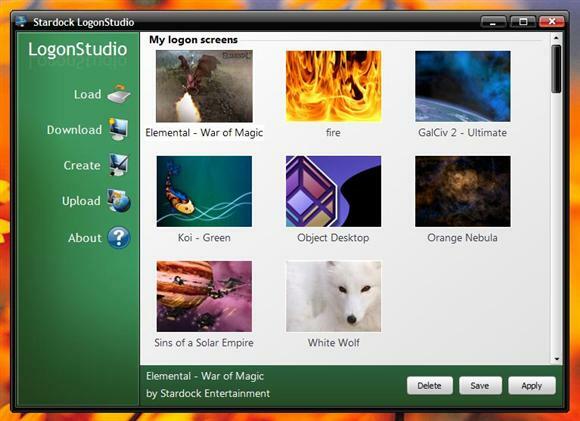Open the Load menu label
The width and height of the screenshot is (580, 421).
click(x=87, y=94)
